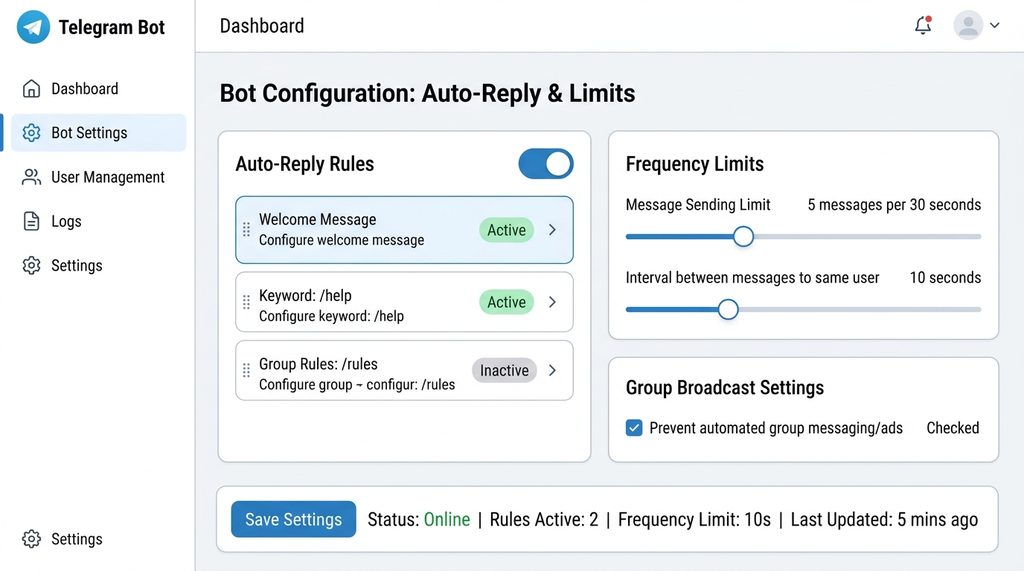Toggle the Auto-Reply Rules switch off

[x=546, y=164]
